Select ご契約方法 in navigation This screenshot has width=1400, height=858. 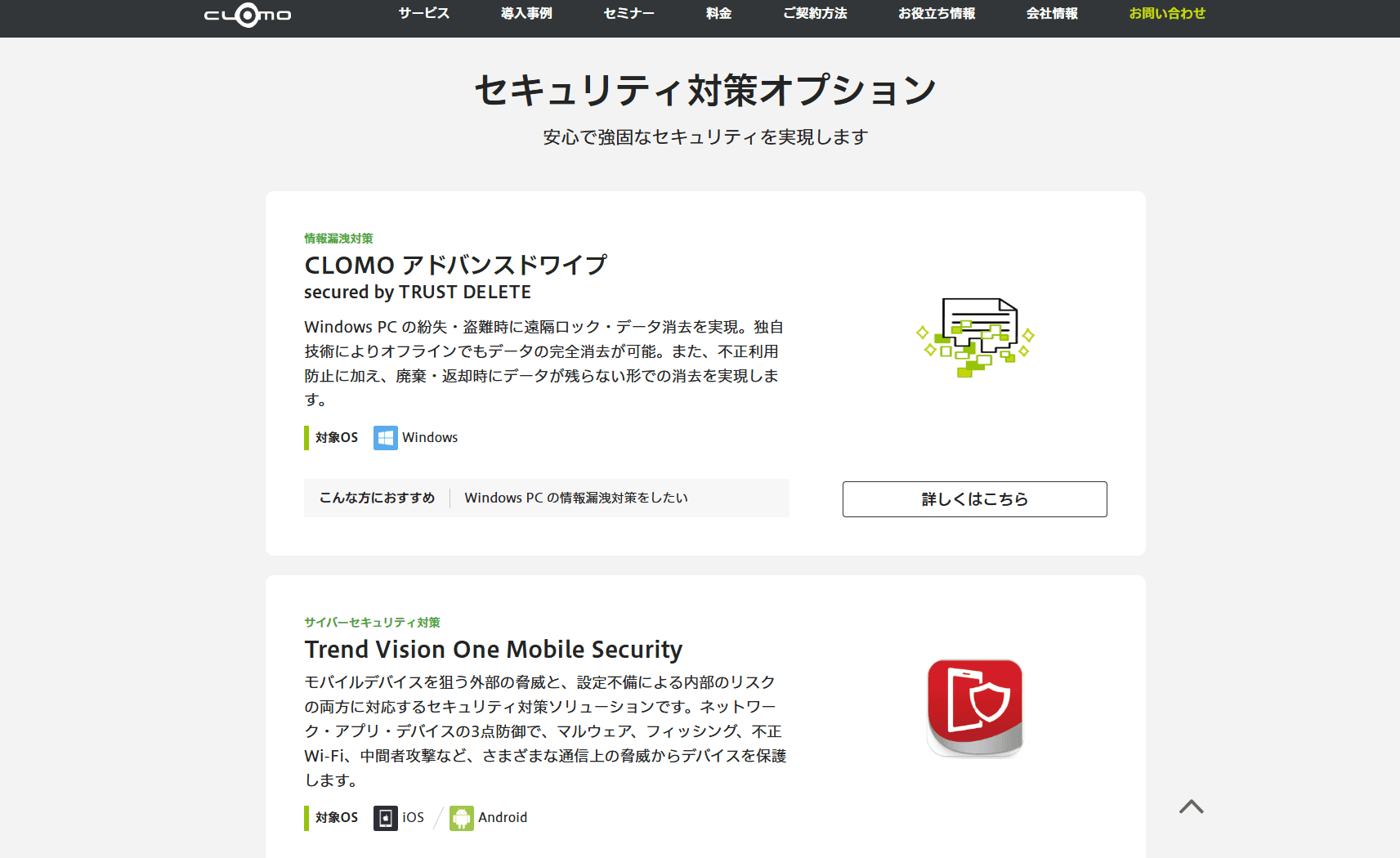click(815, 14)
